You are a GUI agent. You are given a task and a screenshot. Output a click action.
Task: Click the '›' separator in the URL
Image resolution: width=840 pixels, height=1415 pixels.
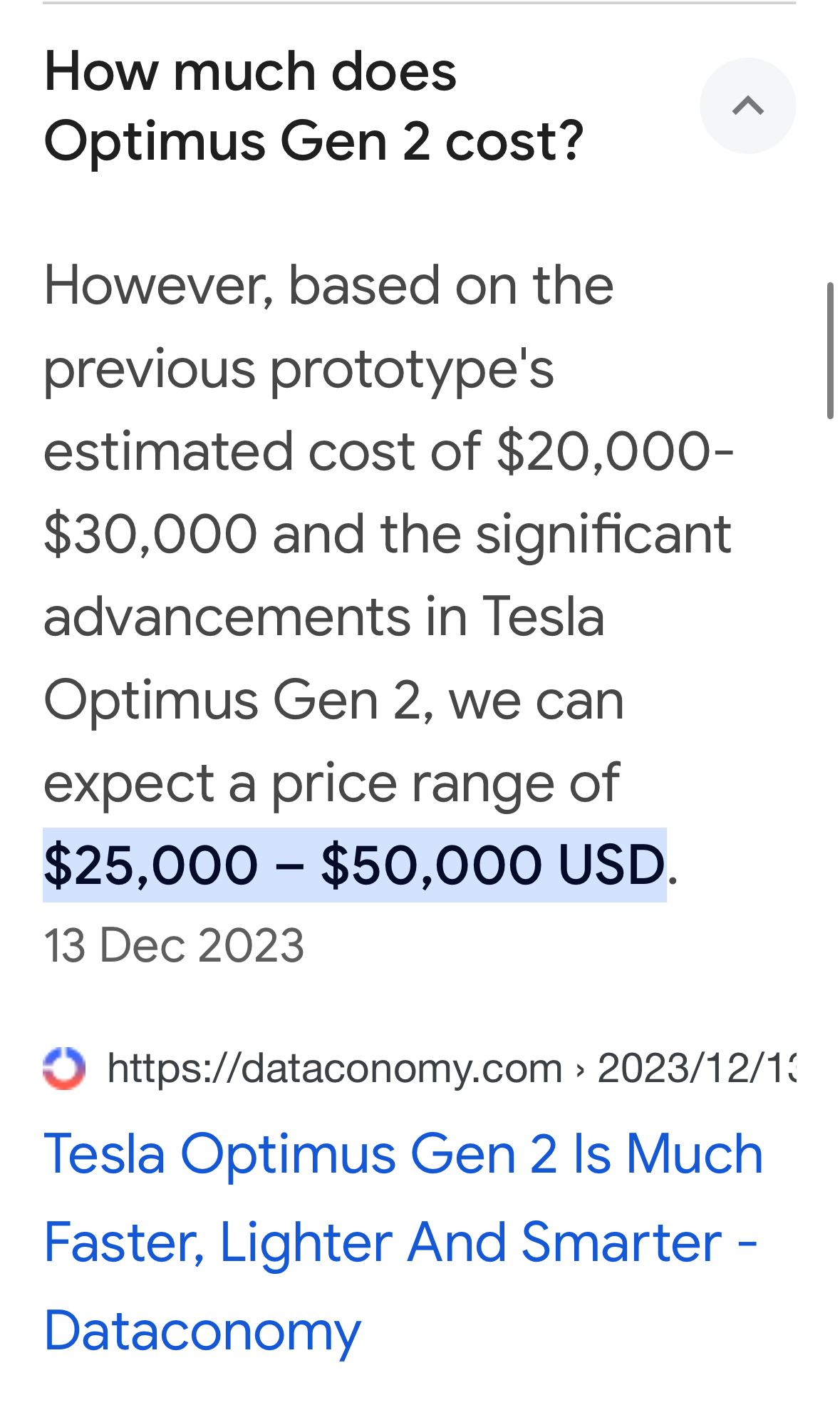tap(580, 1069)
